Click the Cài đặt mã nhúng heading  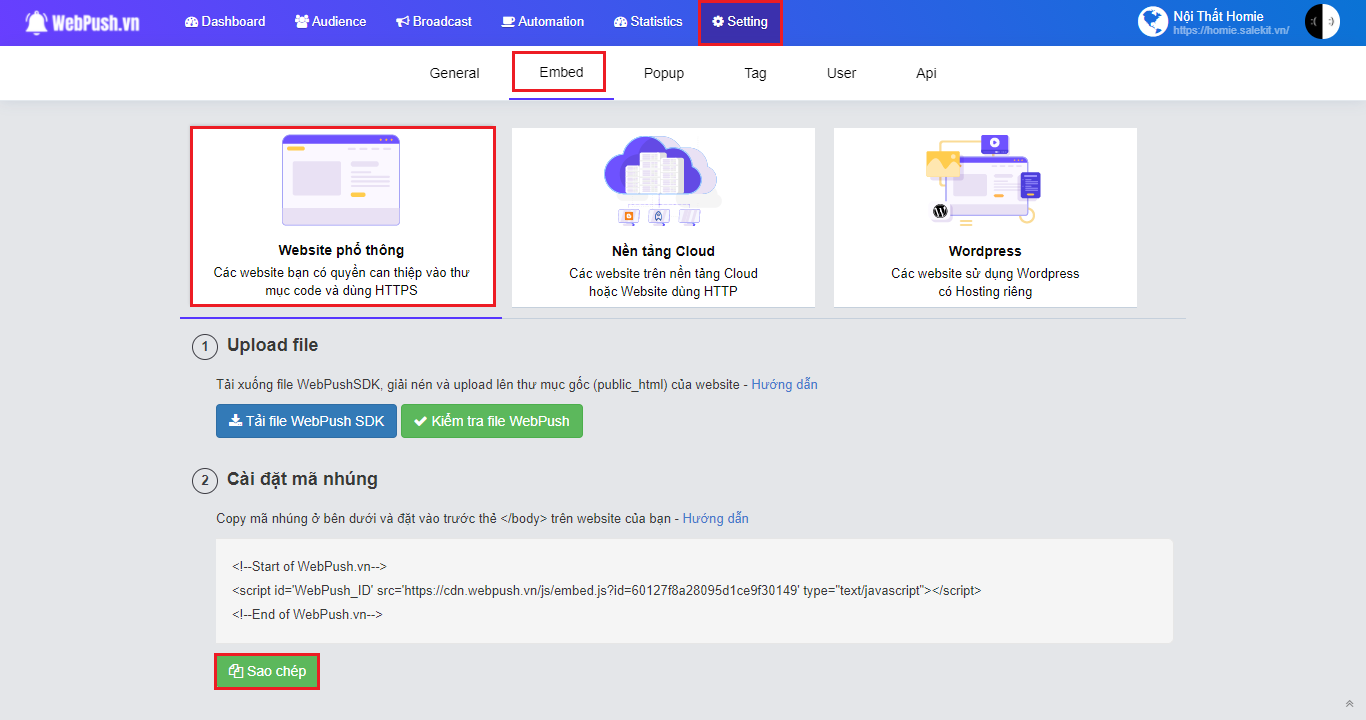[302, 479]
